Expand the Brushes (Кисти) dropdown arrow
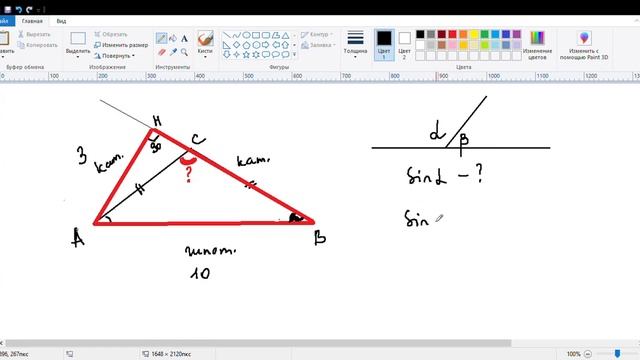The height and width of the screenshot is (360, 640). [x=205, y=57]
